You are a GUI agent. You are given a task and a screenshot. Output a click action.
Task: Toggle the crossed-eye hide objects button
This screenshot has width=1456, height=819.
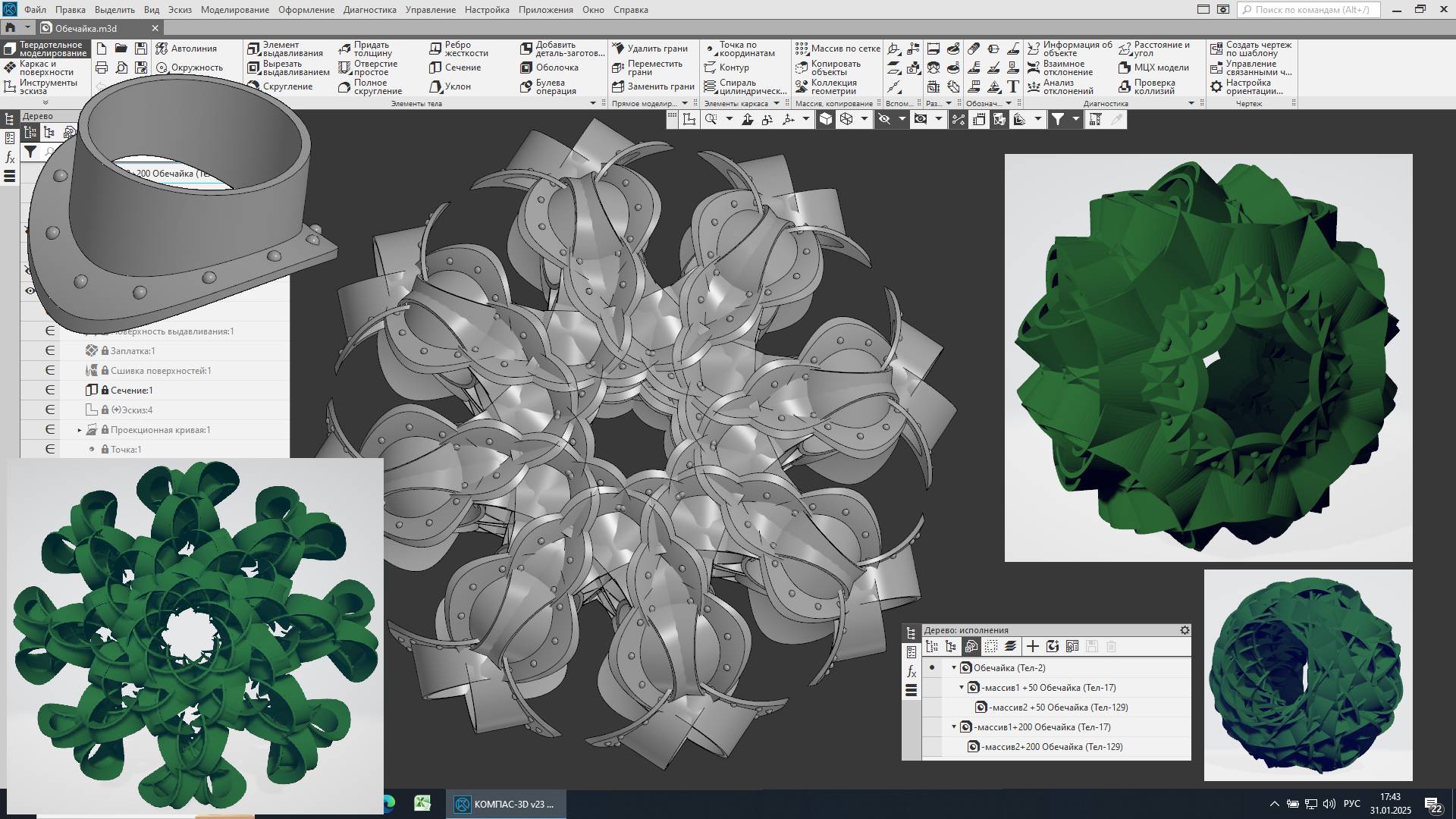click(884, 119)
